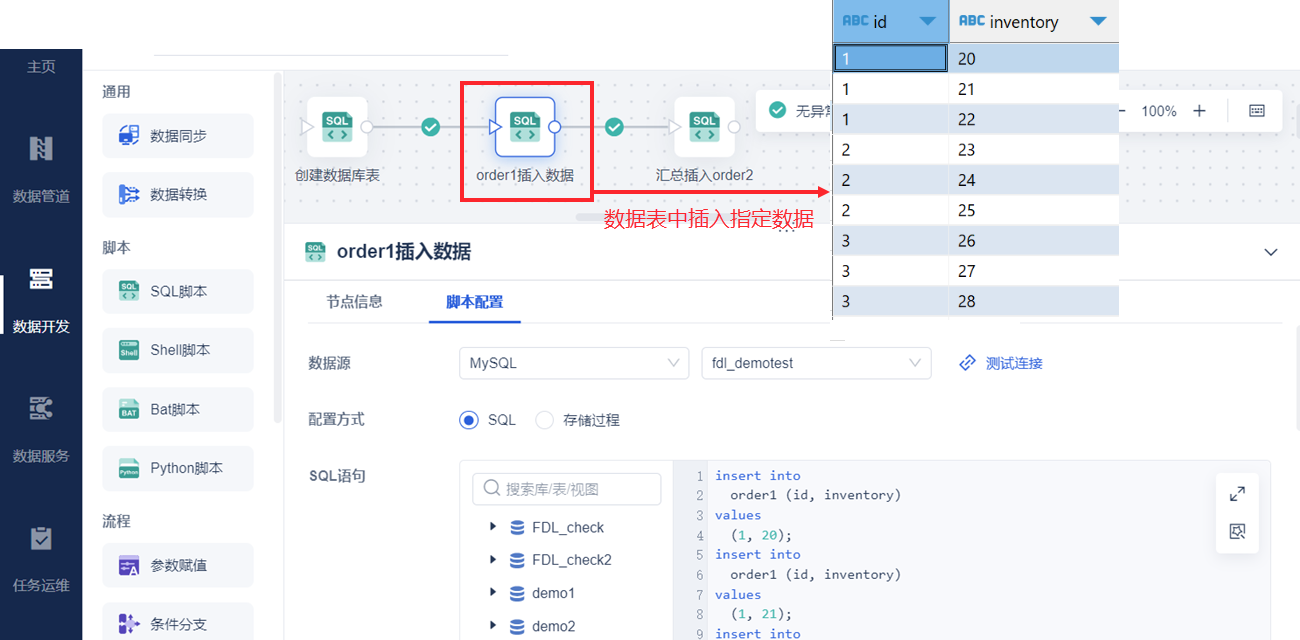The width and height of the screenshot is (1300, 640).
Task: Select the FDL_check2 database in the tree
Action: tap(571, 560)
